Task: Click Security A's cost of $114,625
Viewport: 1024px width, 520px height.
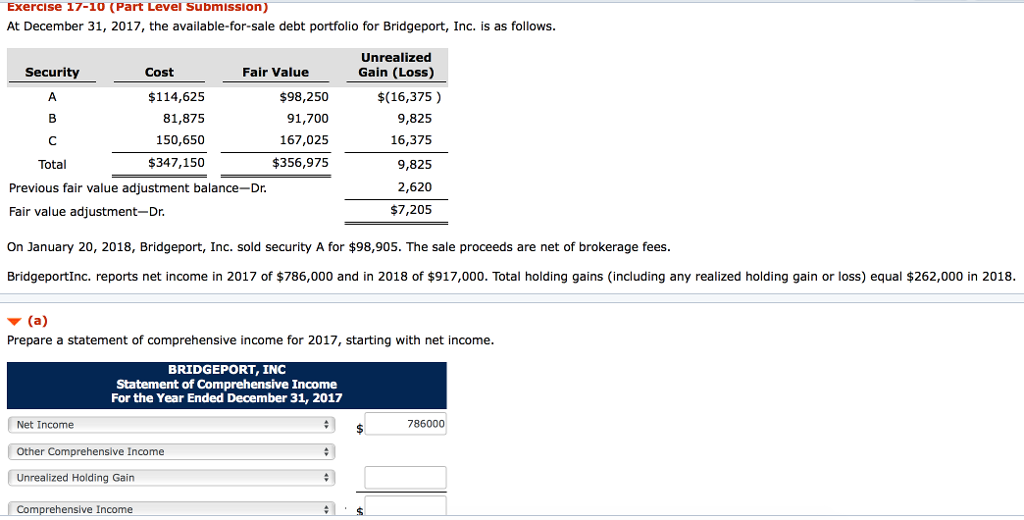Action: 176,97
